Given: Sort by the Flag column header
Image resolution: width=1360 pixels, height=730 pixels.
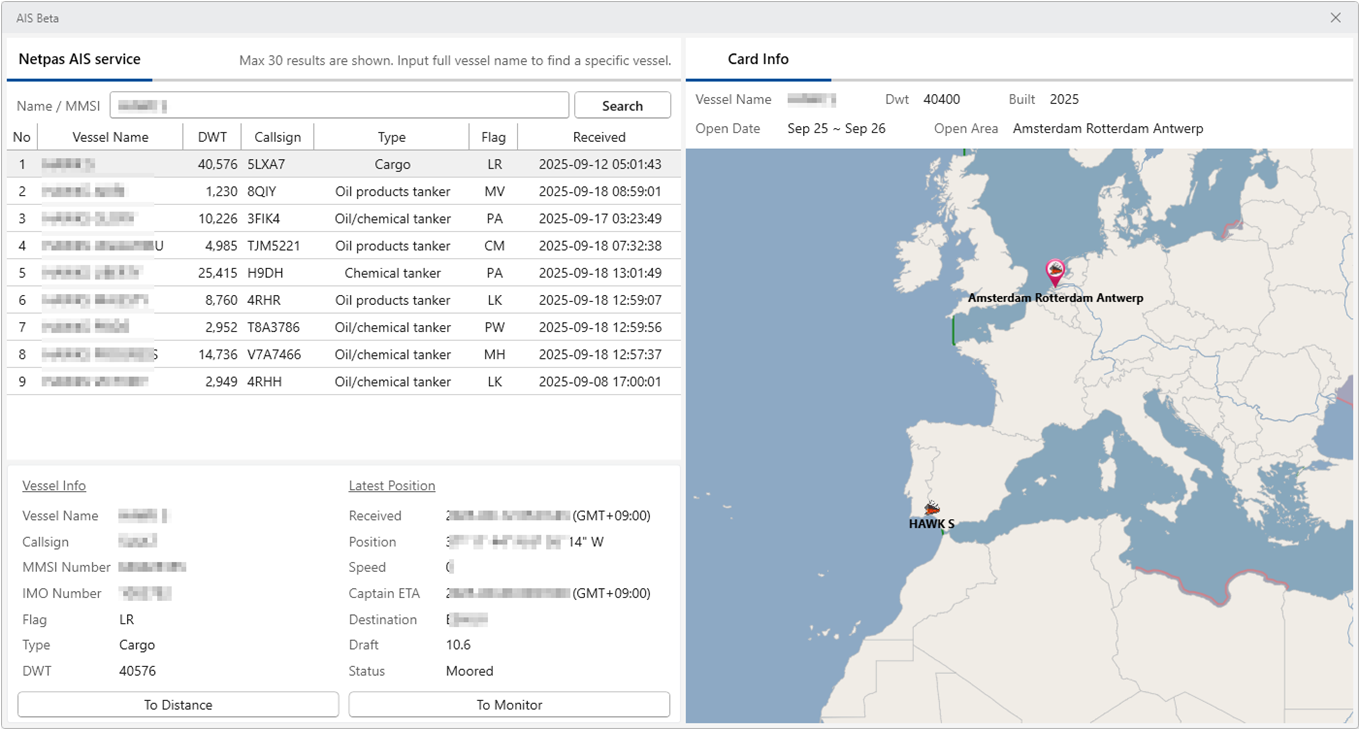Looking at the screenshot, I should coord(493,137).
